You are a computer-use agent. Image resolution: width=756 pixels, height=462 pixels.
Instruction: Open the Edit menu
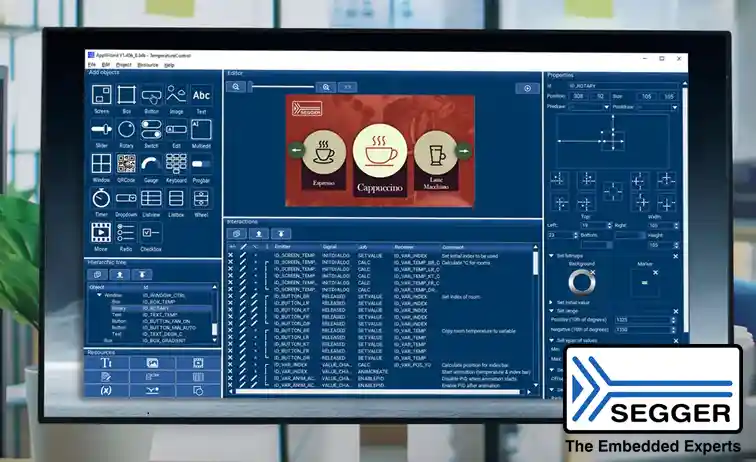(106, 65)
